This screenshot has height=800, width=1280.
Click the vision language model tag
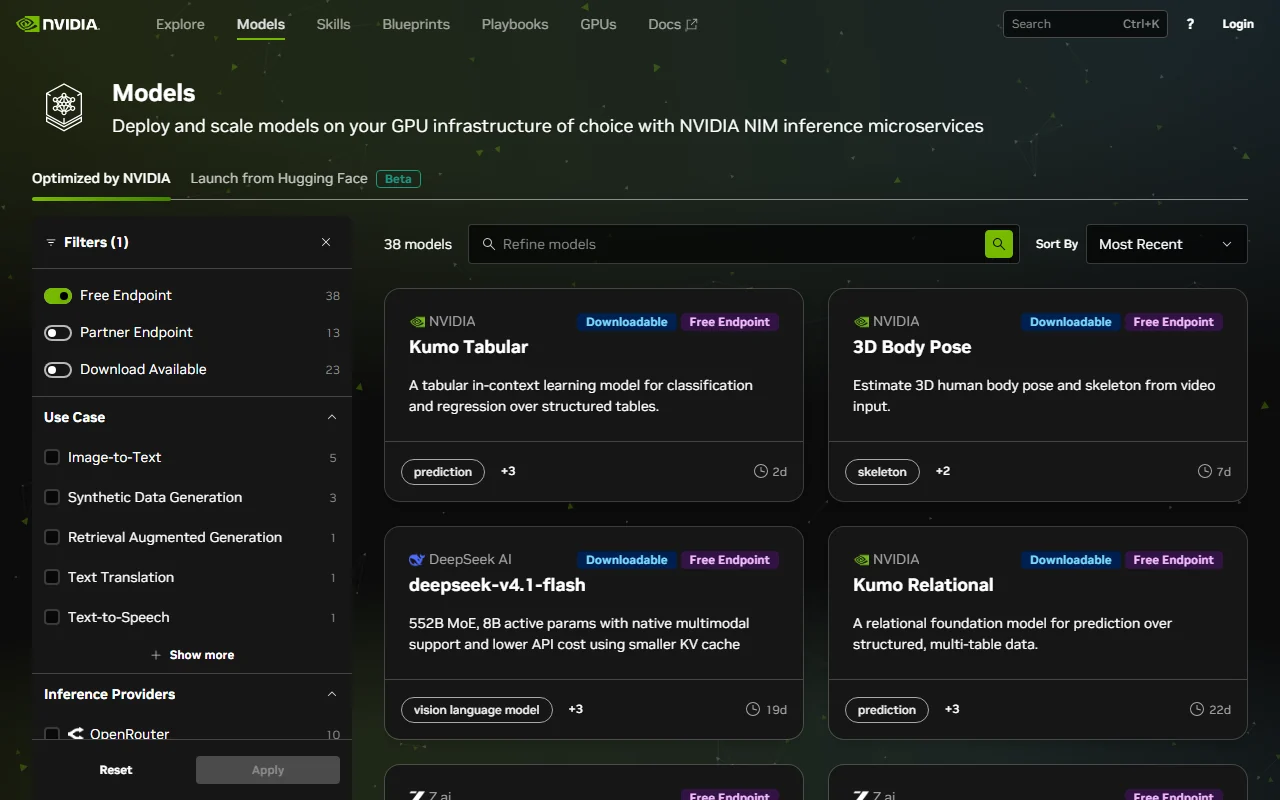click(x=477, y=710)
